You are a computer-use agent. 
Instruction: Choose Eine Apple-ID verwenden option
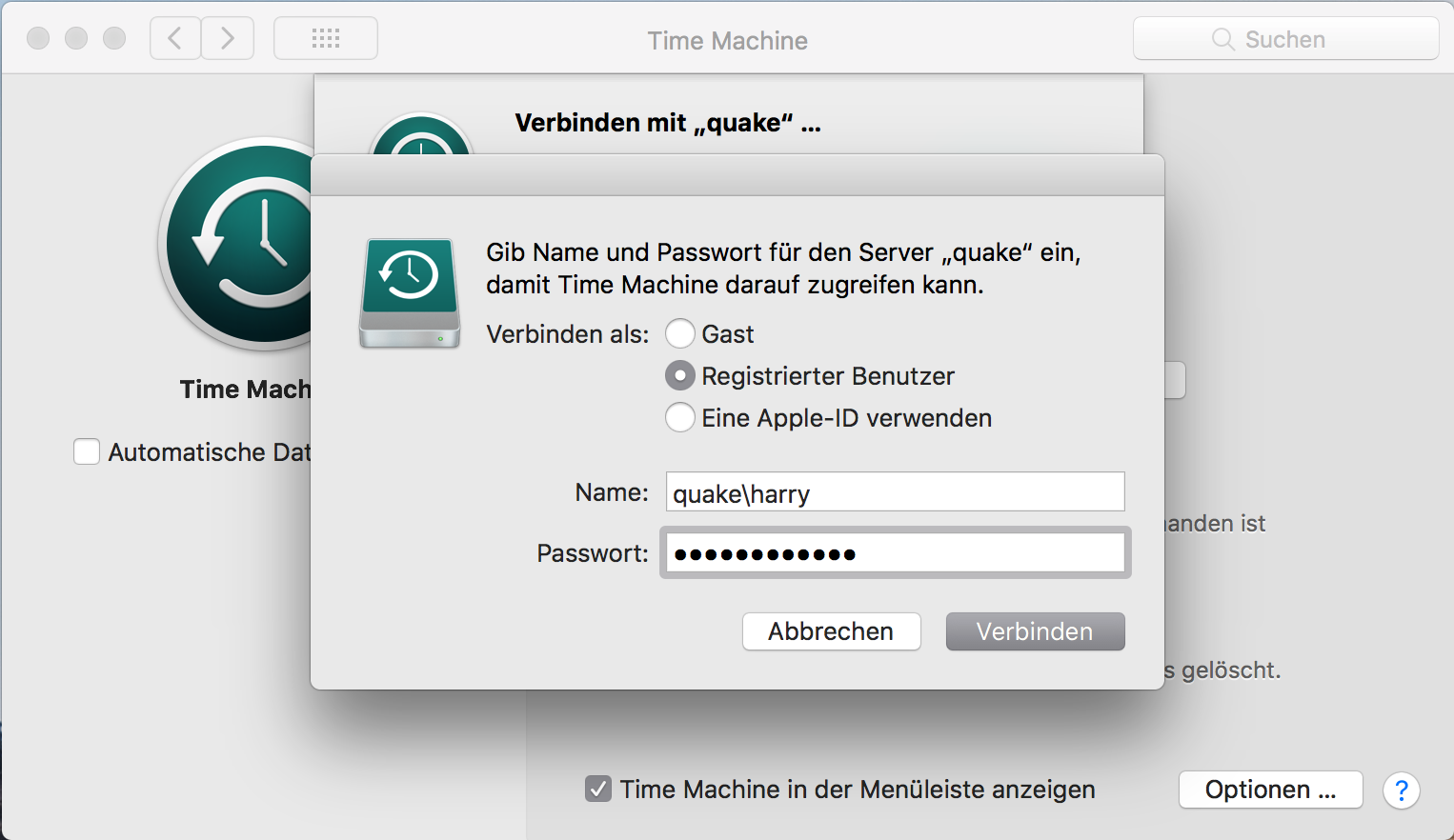[x=680, y=418]
